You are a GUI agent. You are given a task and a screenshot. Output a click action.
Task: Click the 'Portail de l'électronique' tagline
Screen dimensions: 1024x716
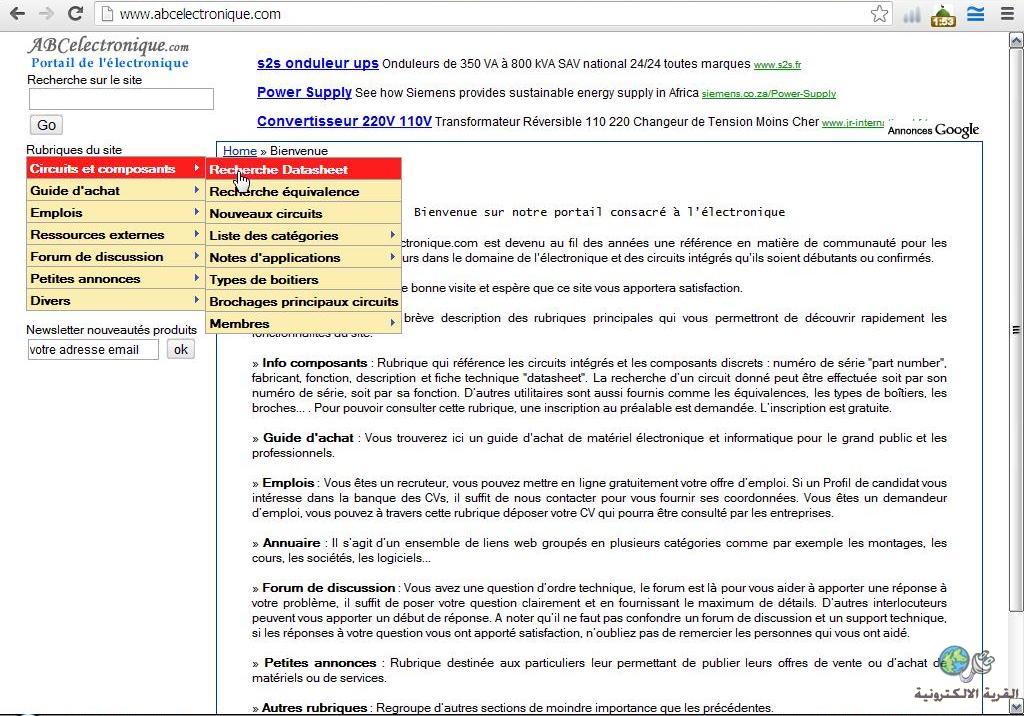(x=110, y=63)
